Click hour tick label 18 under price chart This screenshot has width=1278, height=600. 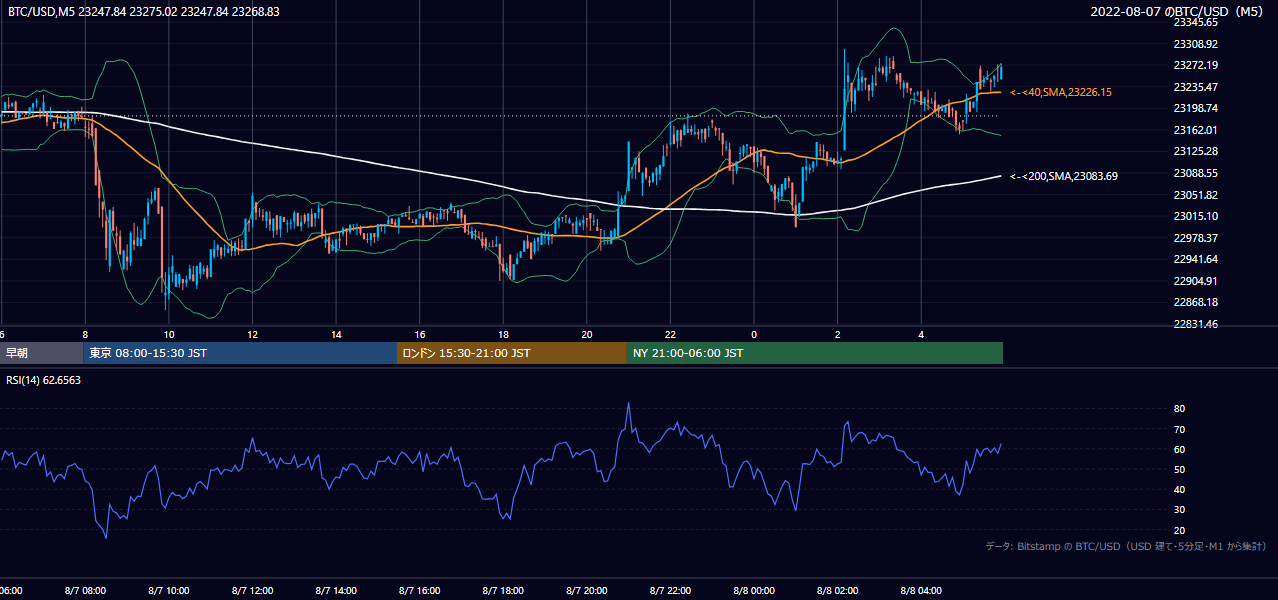pyautogui.click(x=503, y=334)
